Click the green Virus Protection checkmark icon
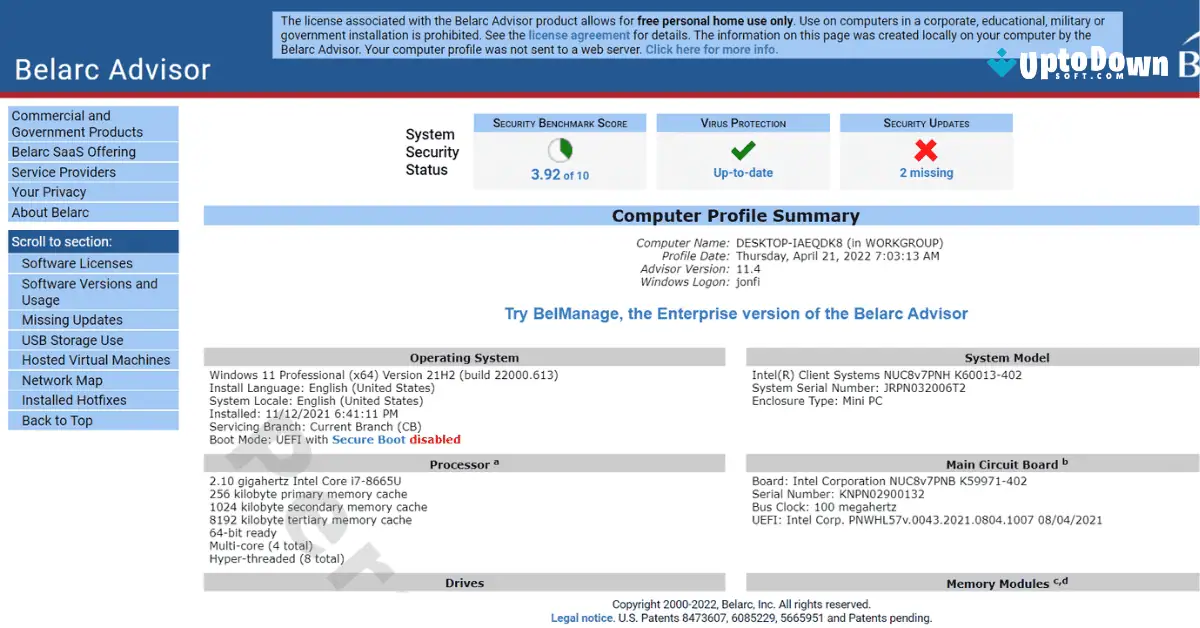Image resolution: width=1200 pixels, height=628 pixels. coord(742,150)
